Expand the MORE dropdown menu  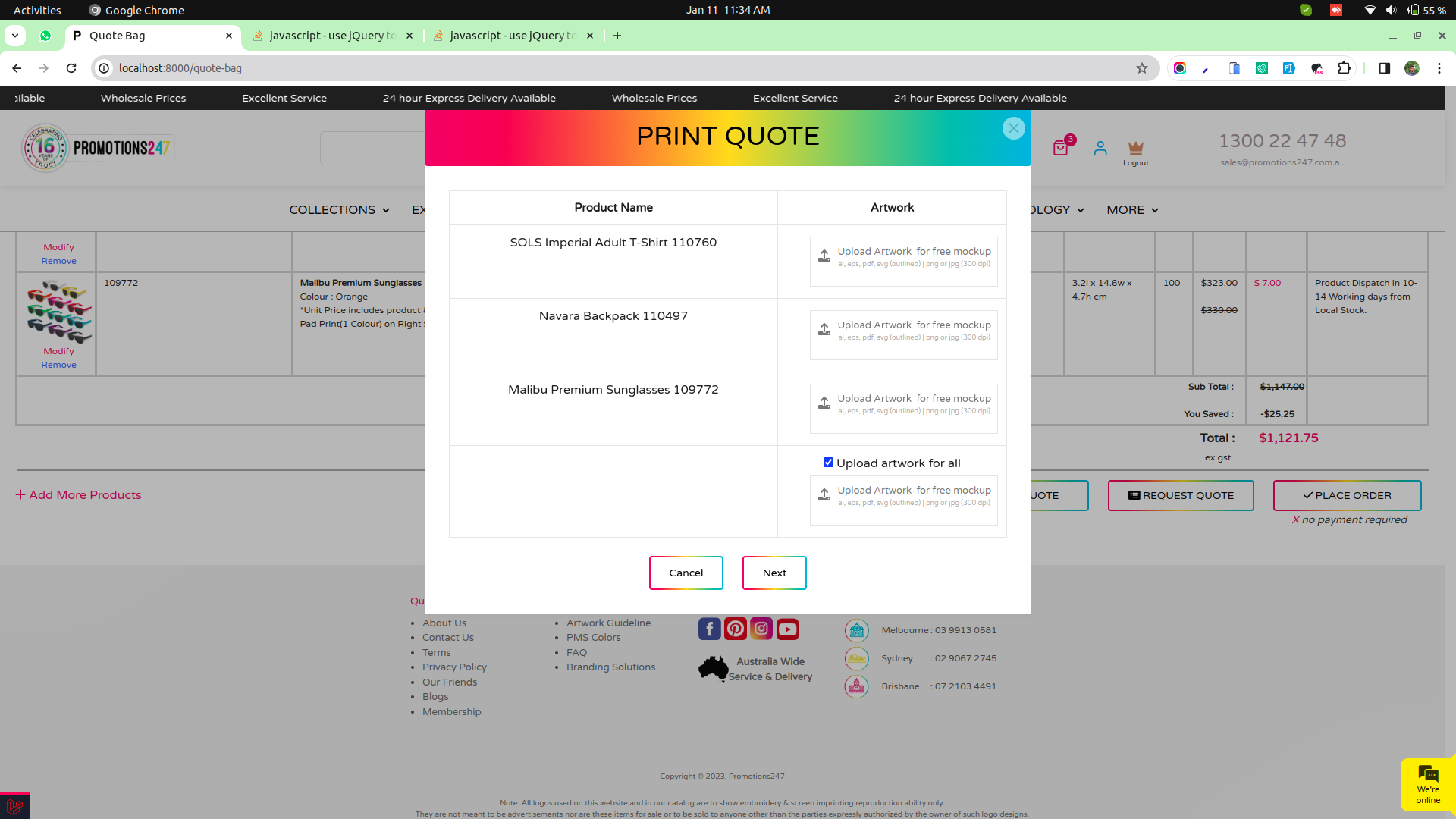pyautogui.click(x=1132, y=210)
